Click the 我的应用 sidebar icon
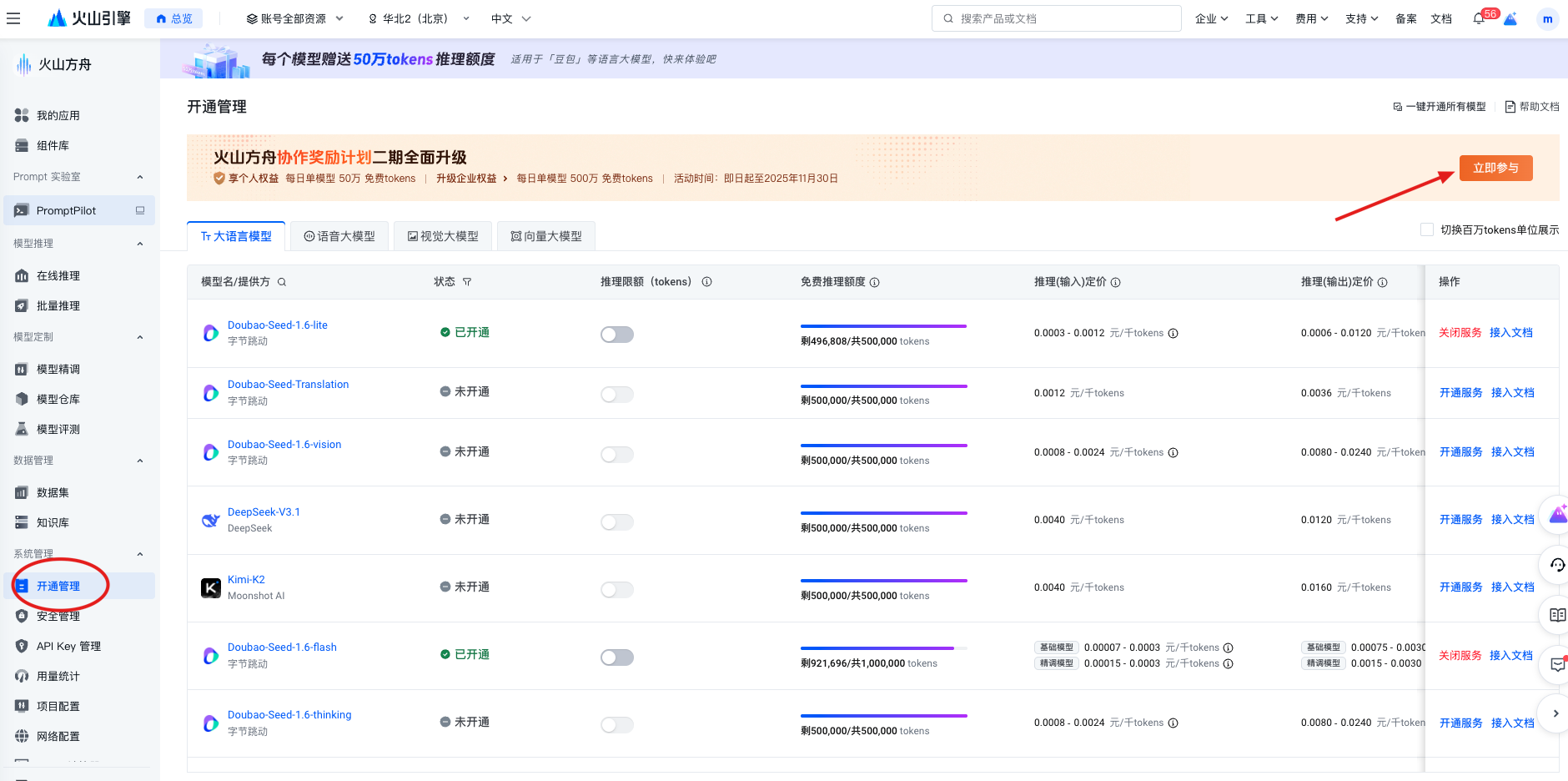The height and width of the screenshot is (781, 1568). coord(22,115)
